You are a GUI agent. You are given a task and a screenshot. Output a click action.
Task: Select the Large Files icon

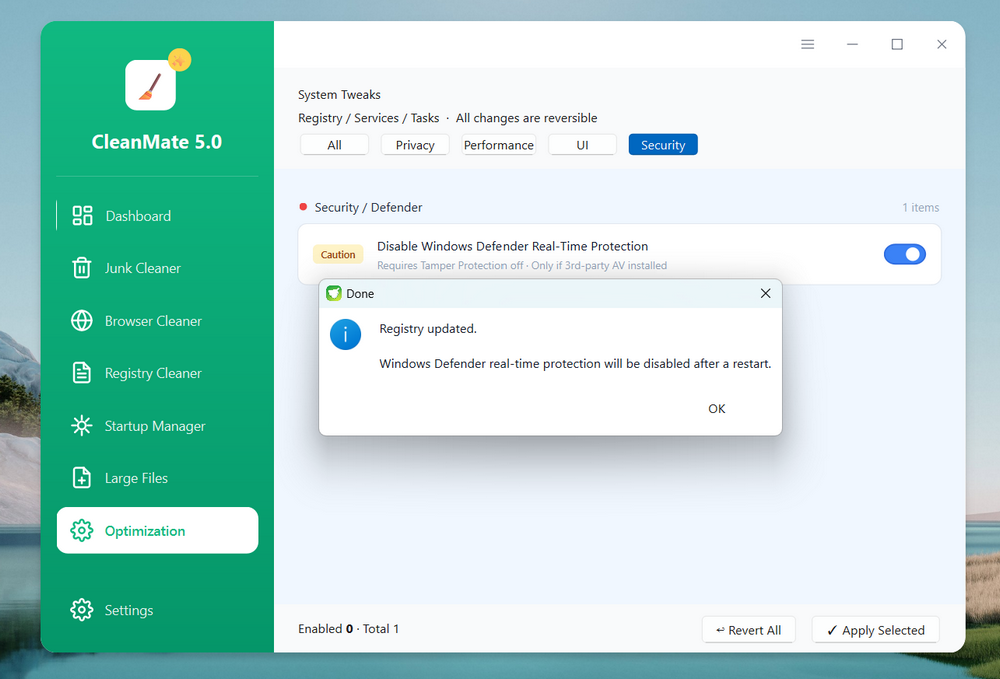(x=82, y=478)
